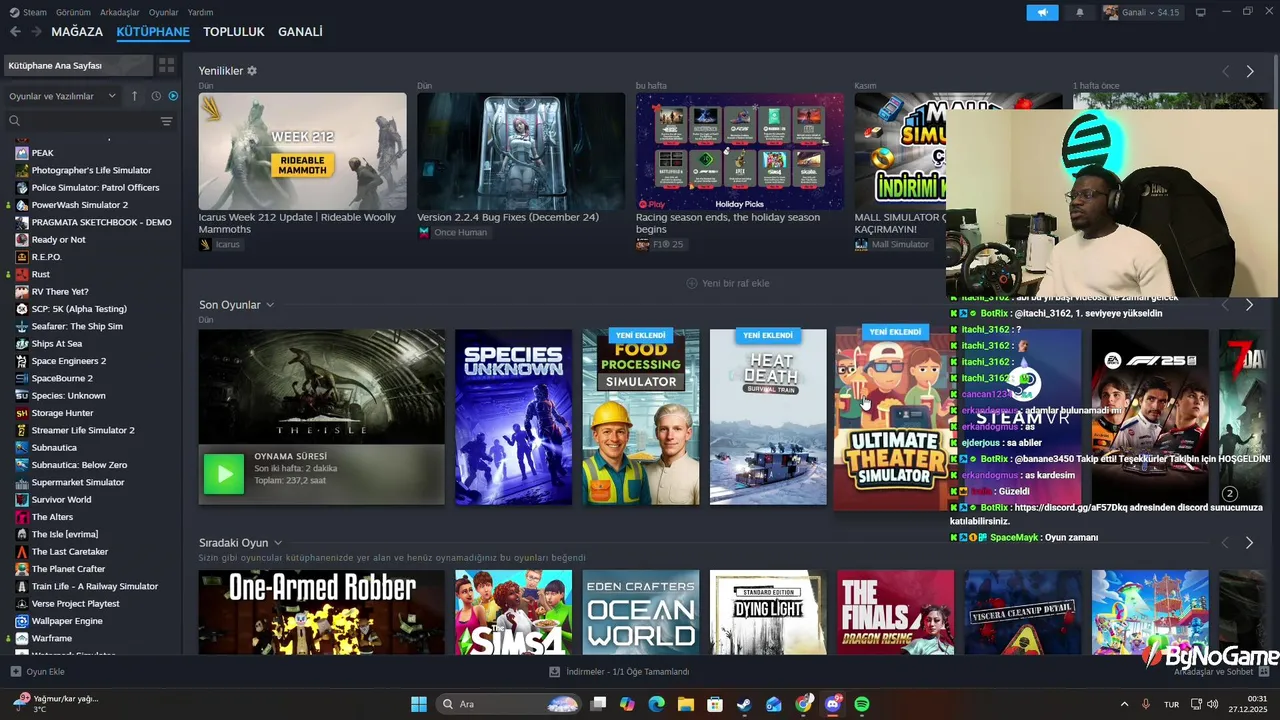Click the Space Engineers 2 icon

[x=22, y=361]
